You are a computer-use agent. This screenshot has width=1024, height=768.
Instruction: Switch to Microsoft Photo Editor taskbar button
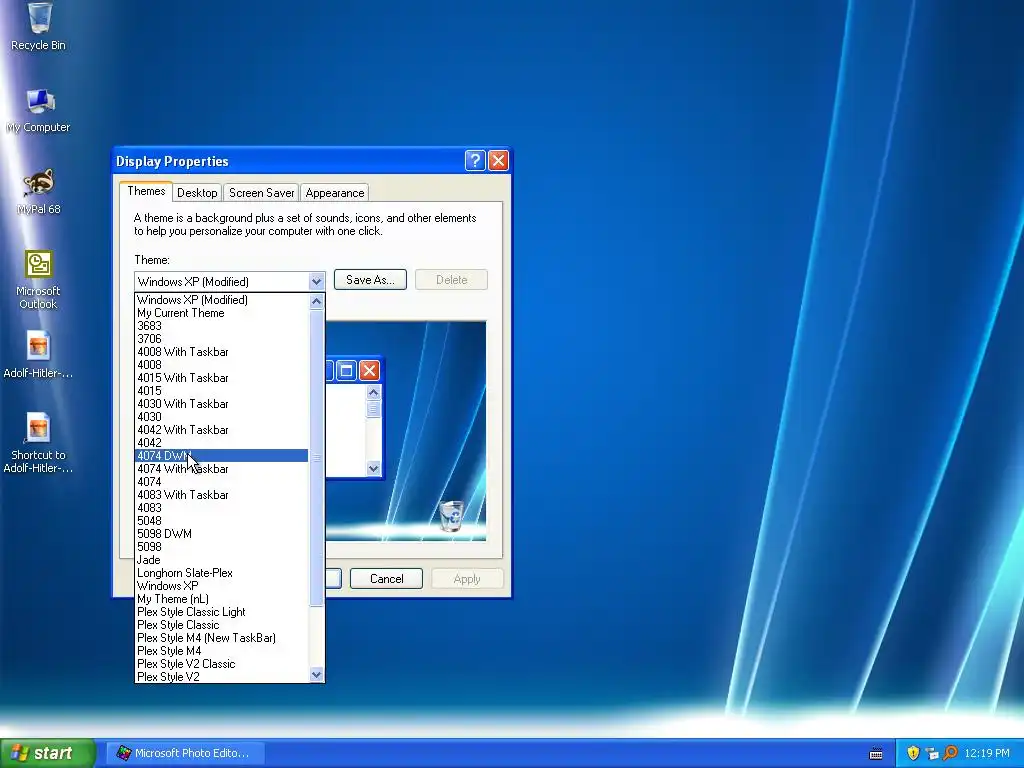185,753
